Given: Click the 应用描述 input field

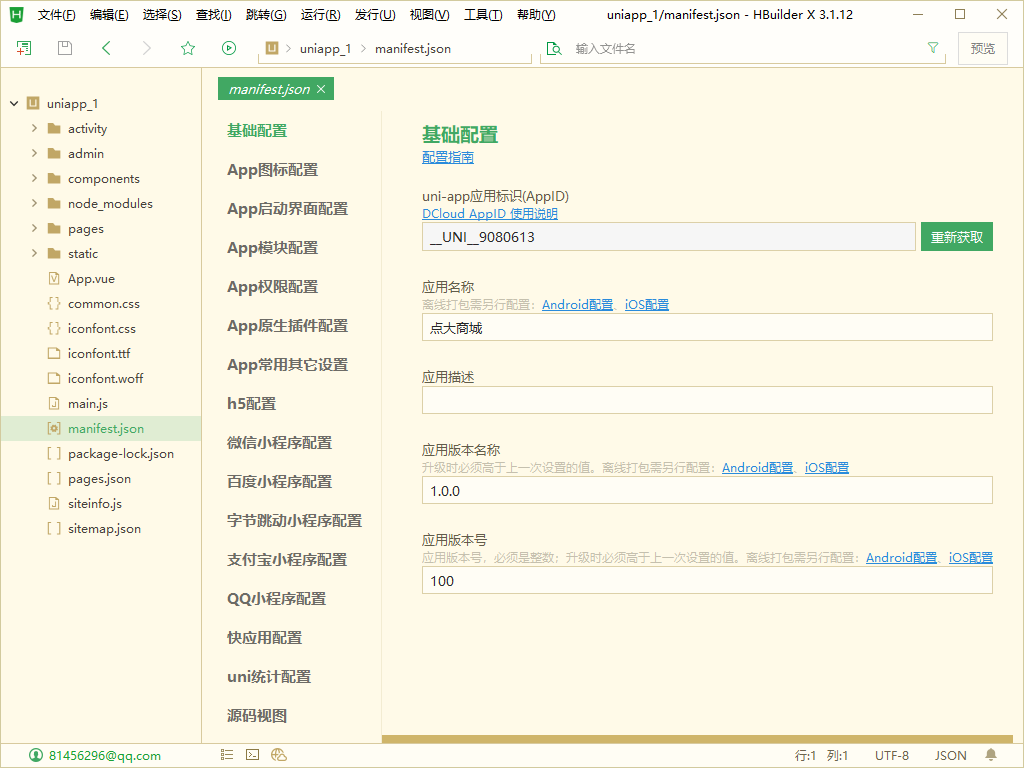Looking at the screenshot, I should point(706,400).
